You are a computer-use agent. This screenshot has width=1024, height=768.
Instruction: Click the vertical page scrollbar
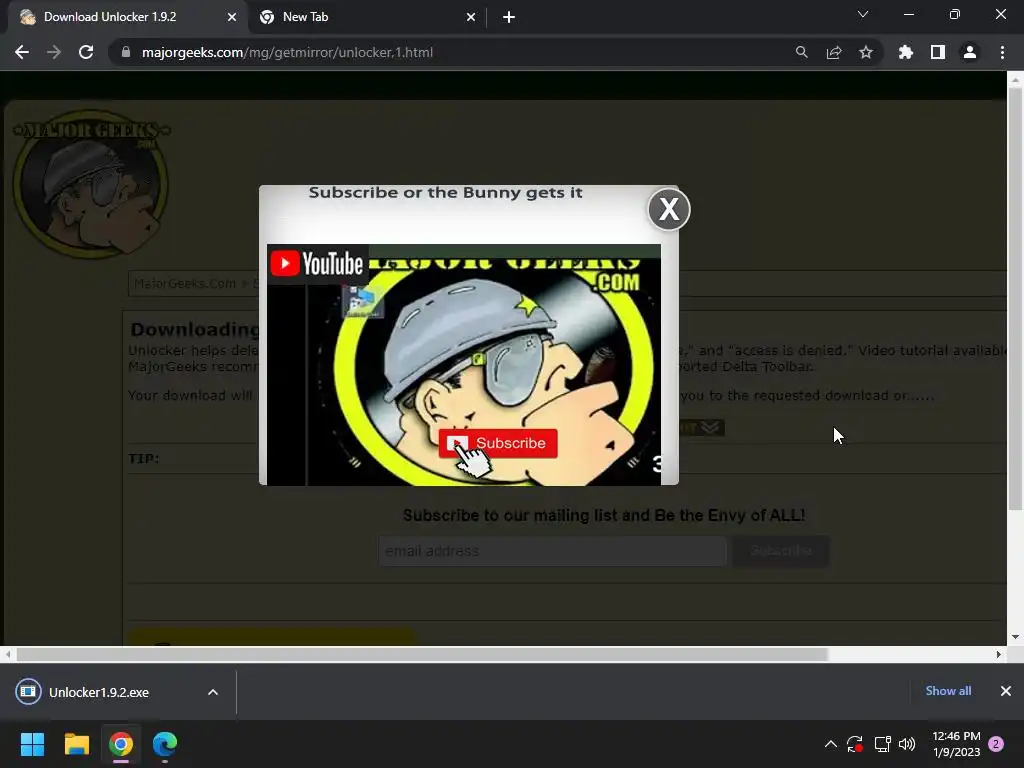coord(1015,300)
